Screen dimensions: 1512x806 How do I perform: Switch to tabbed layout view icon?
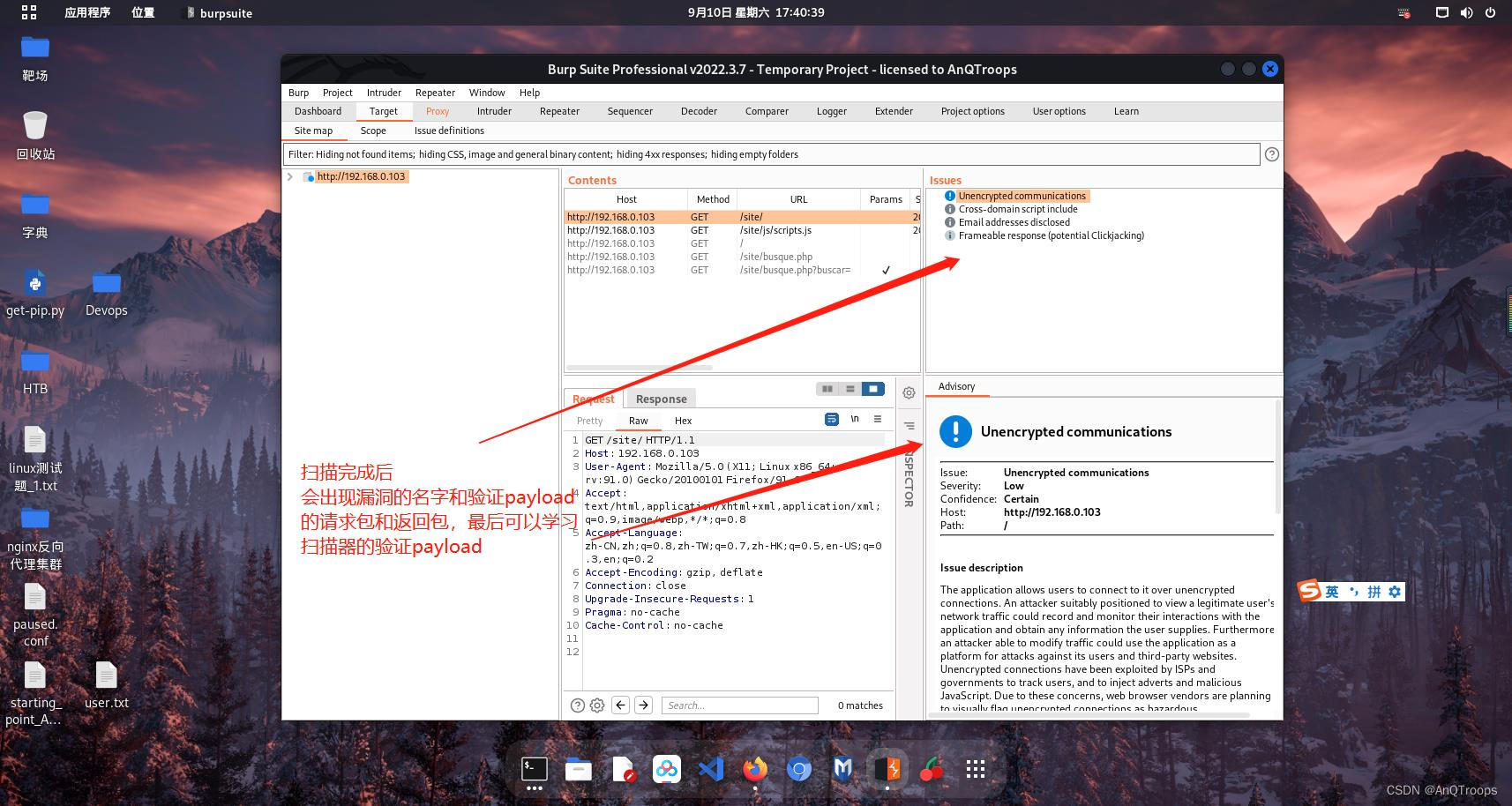tap(872, 389)
